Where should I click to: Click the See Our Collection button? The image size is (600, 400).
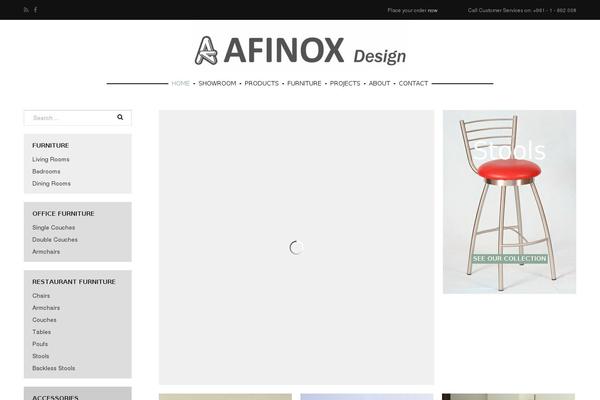509,259
